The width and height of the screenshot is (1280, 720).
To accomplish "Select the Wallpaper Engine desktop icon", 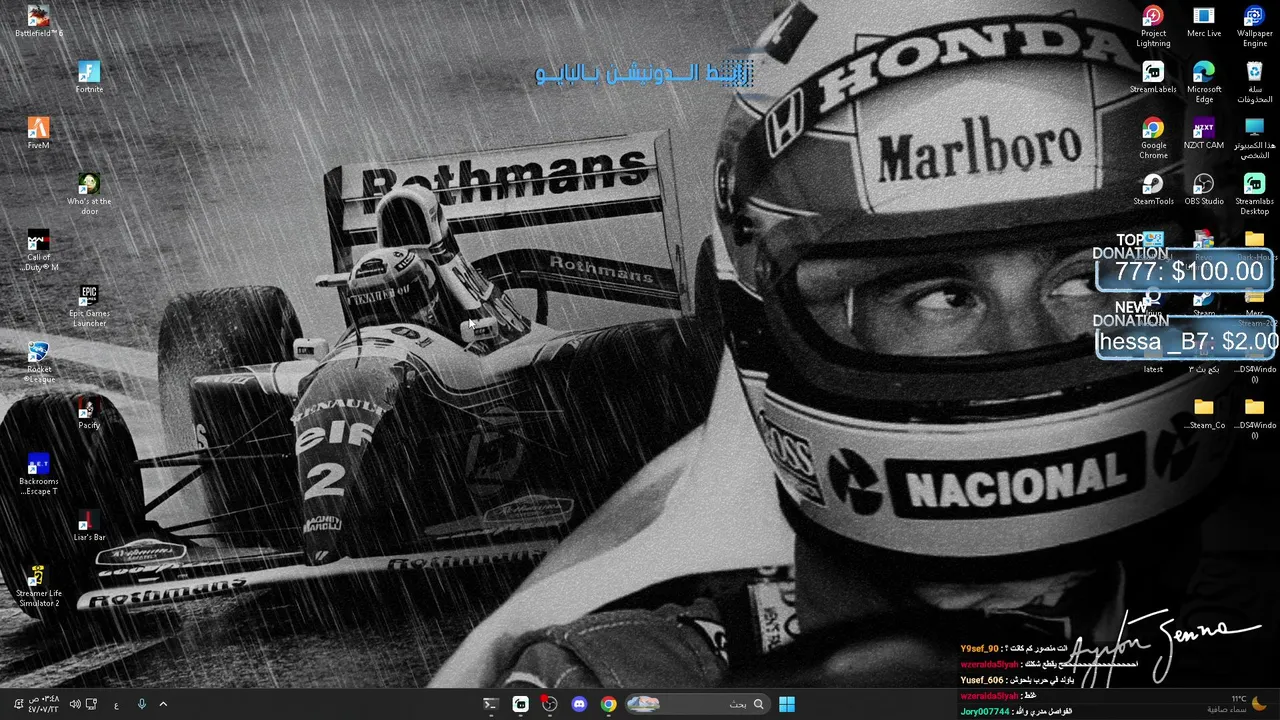I will [1254, 26].
